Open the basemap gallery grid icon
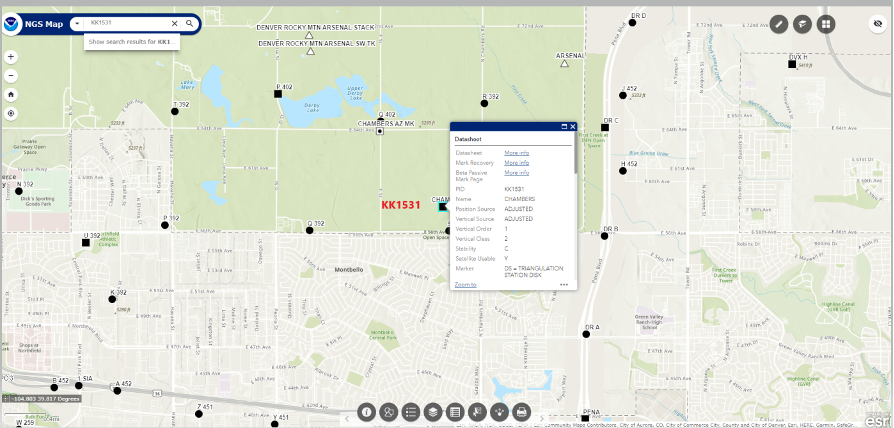The width and height of the screenshot is (894, 428). [x=825, y=23]
